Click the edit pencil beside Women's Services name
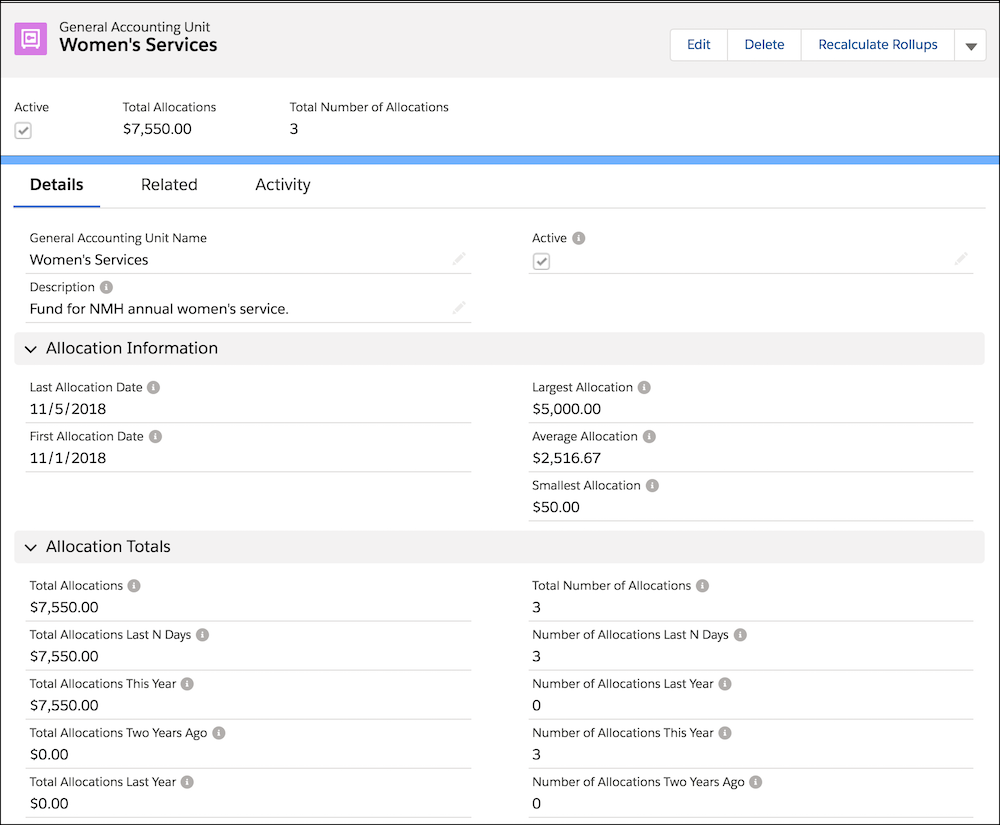The height and width of the screenshot is (825, 1000). (x=459, y=259)
